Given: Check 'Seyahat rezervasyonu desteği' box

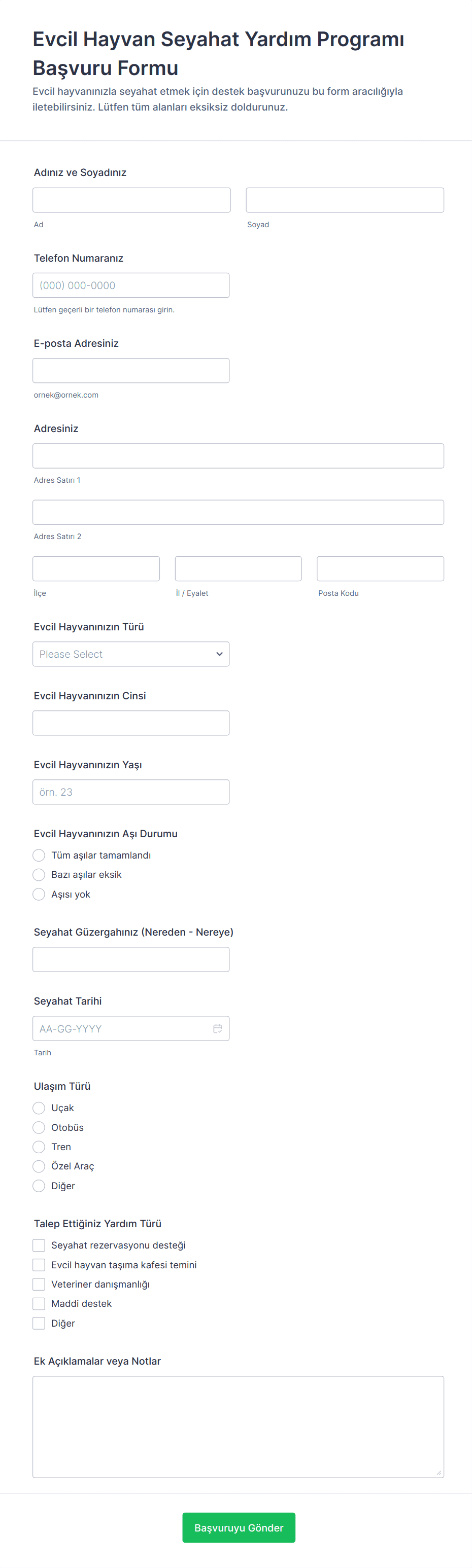Looking at the screenshot, I should 39,1245.
